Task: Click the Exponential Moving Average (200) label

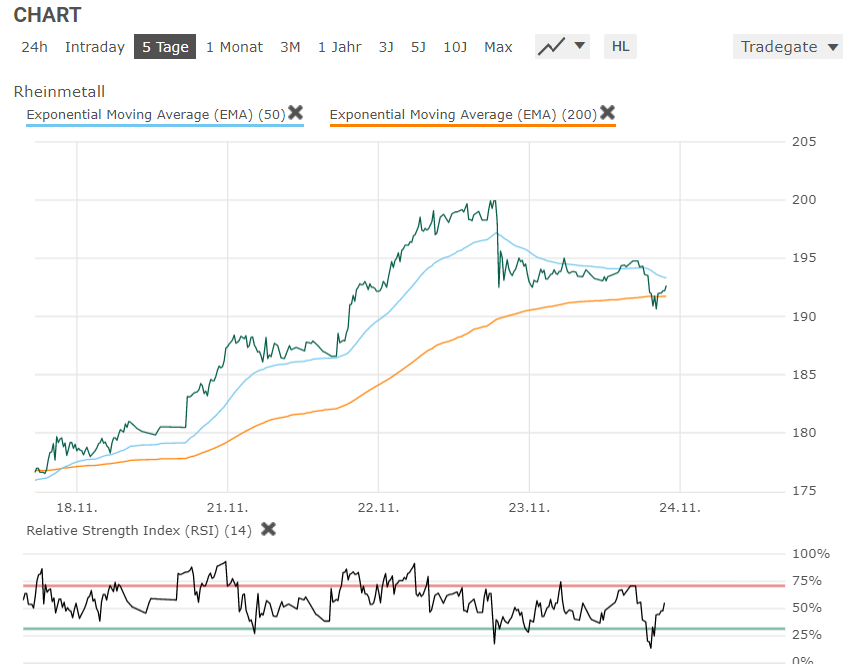Action: pos(462,114)
